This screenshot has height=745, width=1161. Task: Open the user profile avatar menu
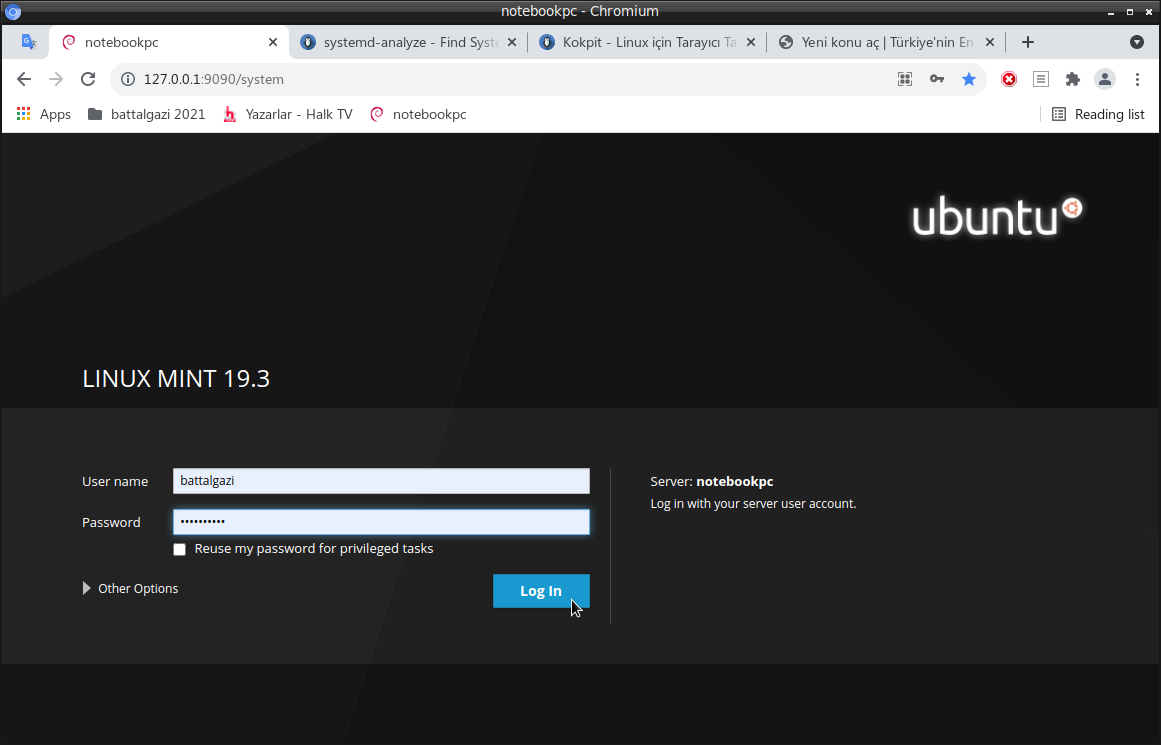point(1105,79)
